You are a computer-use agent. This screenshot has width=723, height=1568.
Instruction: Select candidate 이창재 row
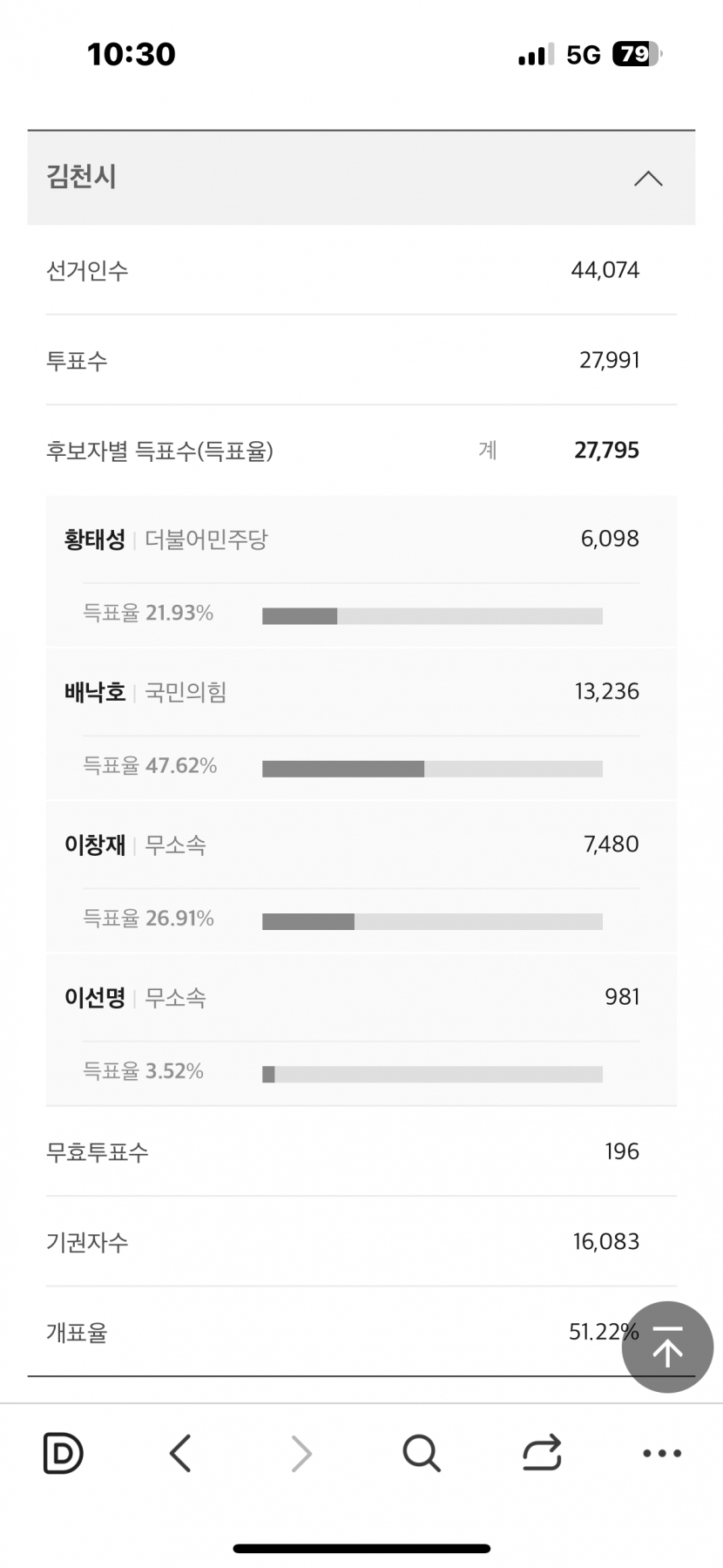(361, 845)
